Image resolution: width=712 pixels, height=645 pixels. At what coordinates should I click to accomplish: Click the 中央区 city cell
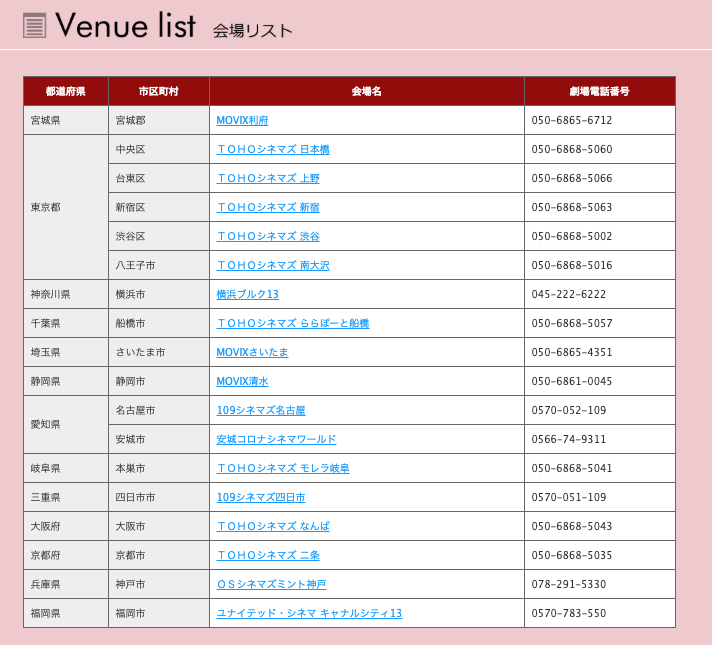[159, 149]
